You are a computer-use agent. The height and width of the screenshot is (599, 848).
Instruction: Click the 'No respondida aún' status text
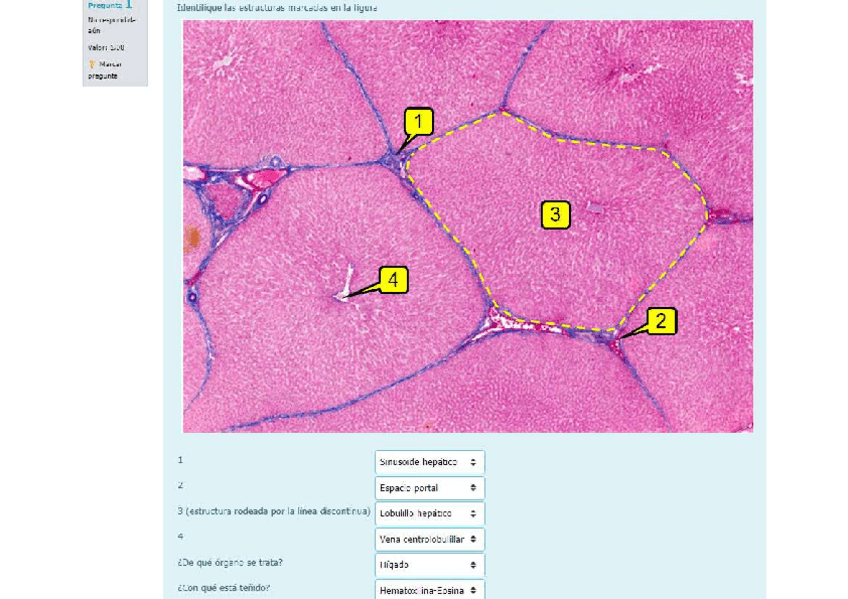pyautogui.click(x=113, y=25)
